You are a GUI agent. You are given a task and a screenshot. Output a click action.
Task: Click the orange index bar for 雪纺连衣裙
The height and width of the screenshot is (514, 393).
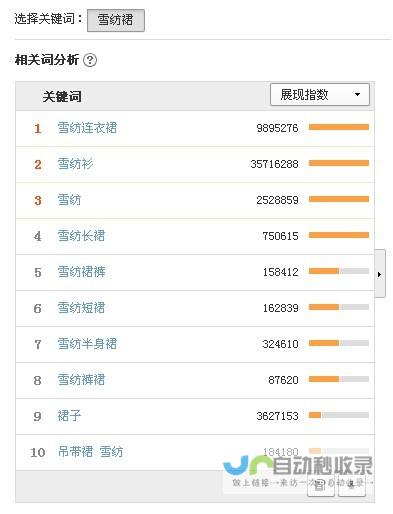(339, 127)
